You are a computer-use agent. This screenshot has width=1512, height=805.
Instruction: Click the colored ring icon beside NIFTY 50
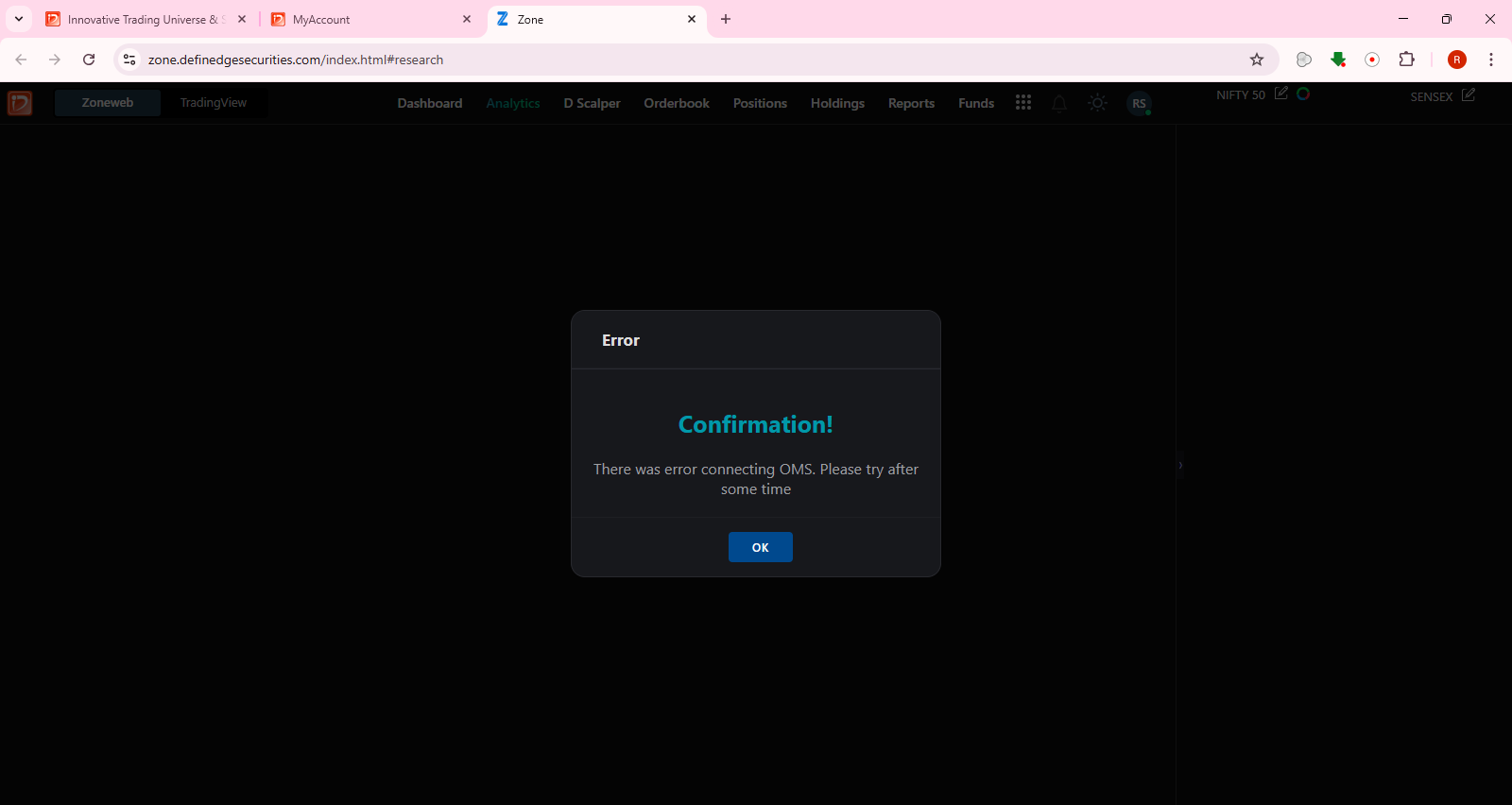point(1303,94)
